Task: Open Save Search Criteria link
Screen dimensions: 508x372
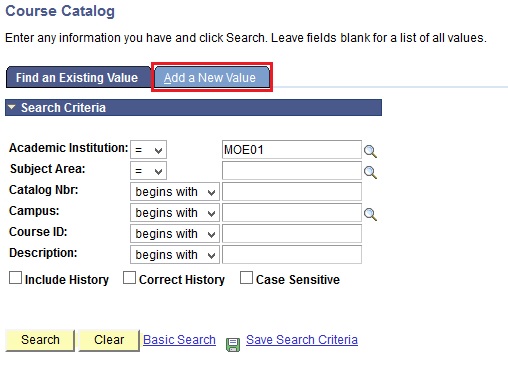Action: tap(302, 340)
